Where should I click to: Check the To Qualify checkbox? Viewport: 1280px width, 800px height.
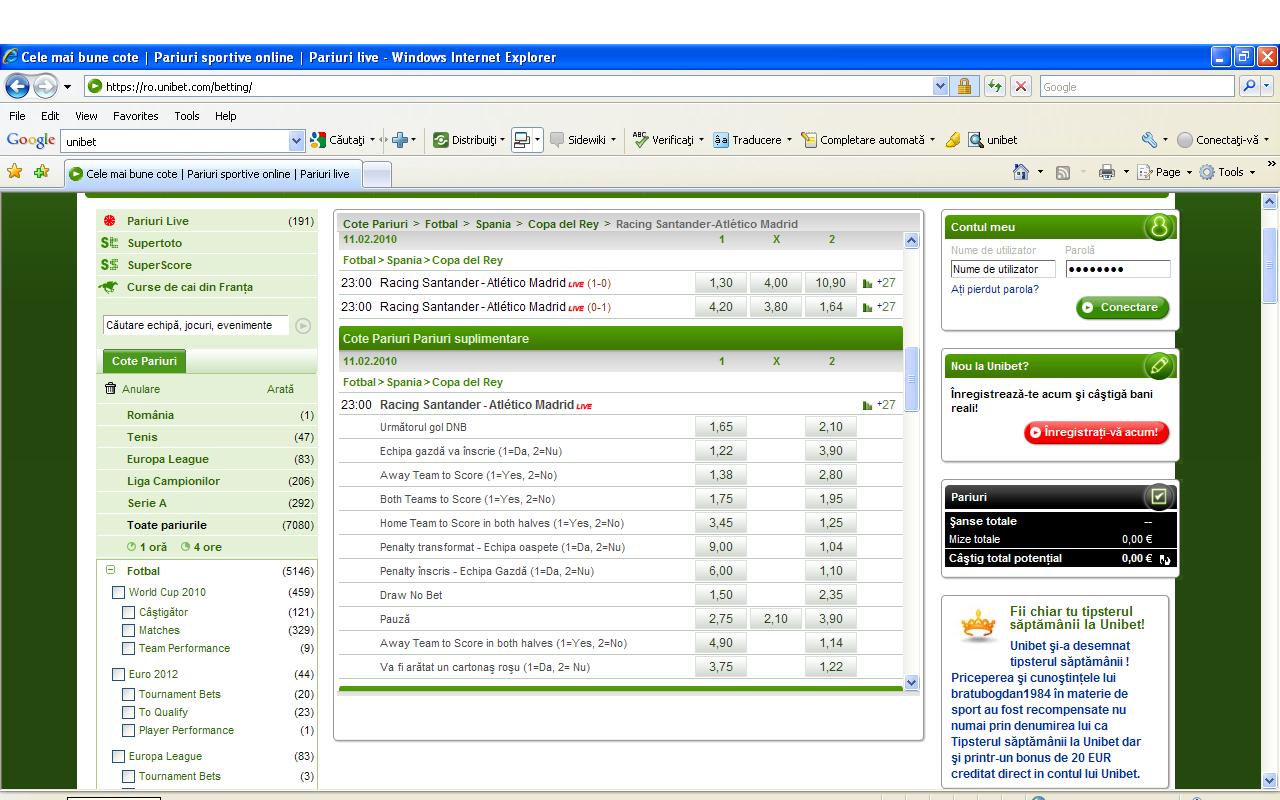point(128,712)
